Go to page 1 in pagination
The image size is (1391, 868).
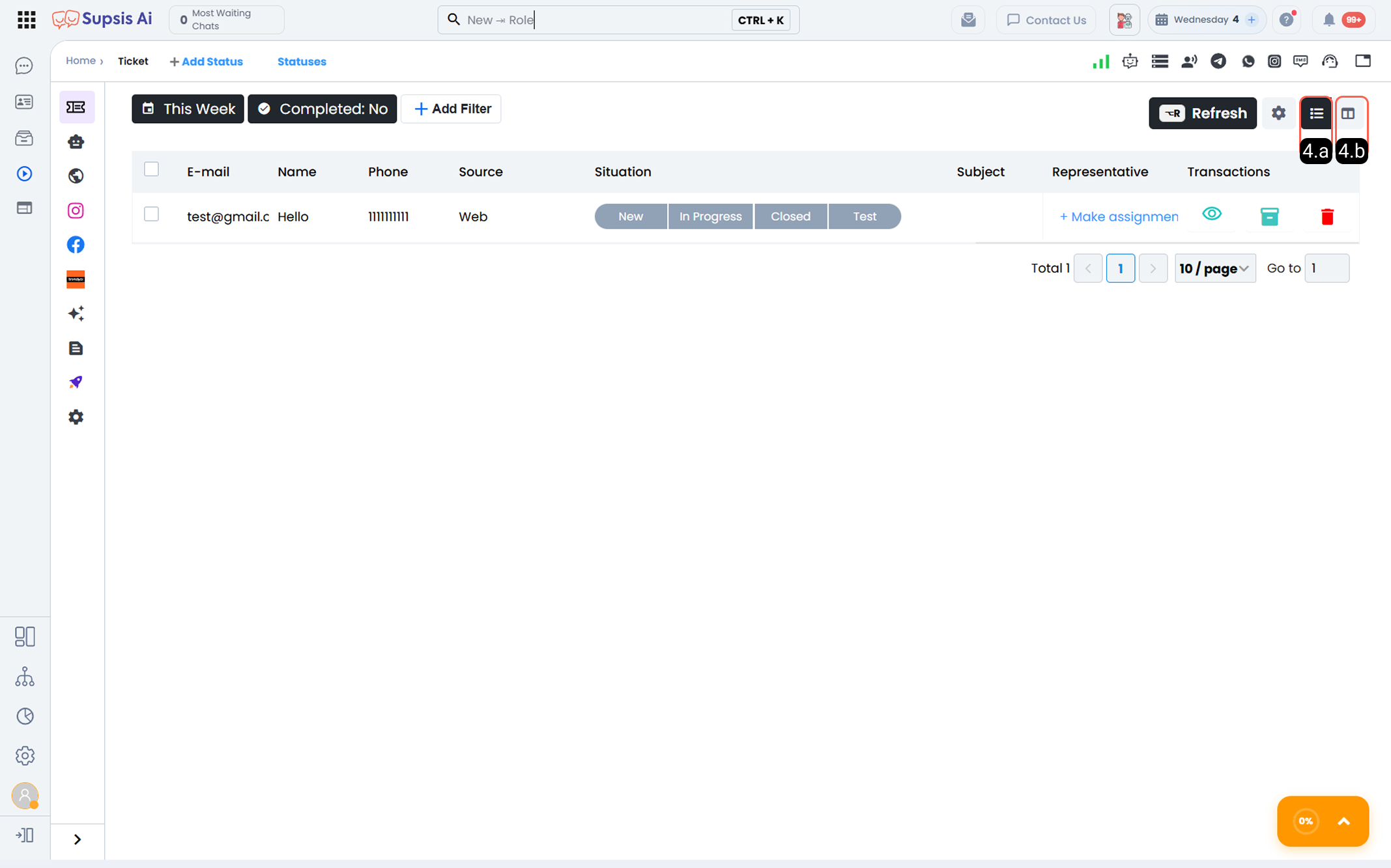click(x=1121, y=268)
